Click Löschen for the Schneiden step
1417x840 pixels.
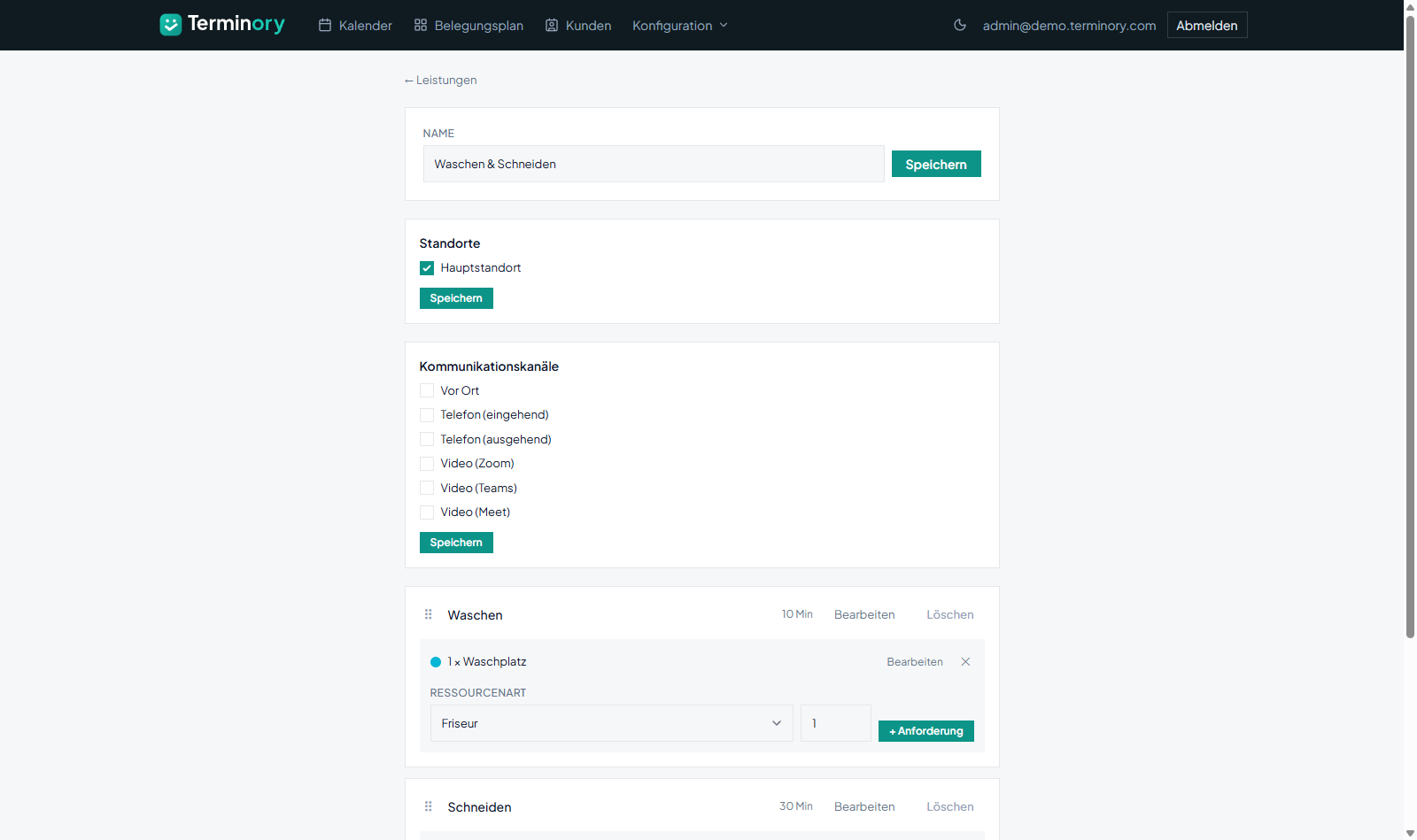tap(950, 806)
